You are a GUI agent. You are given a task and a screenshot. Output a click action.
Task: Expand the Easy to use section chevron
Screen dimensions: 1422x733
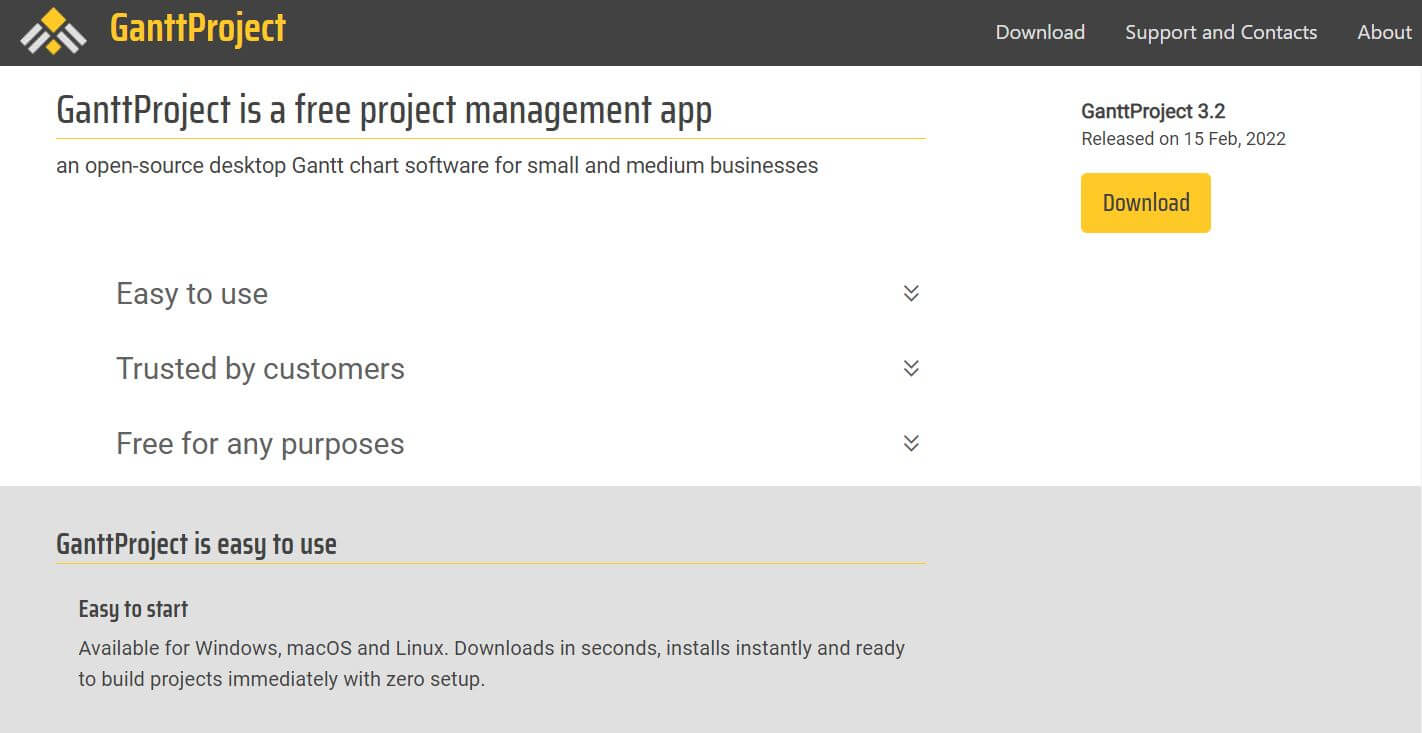pos(911,293)
